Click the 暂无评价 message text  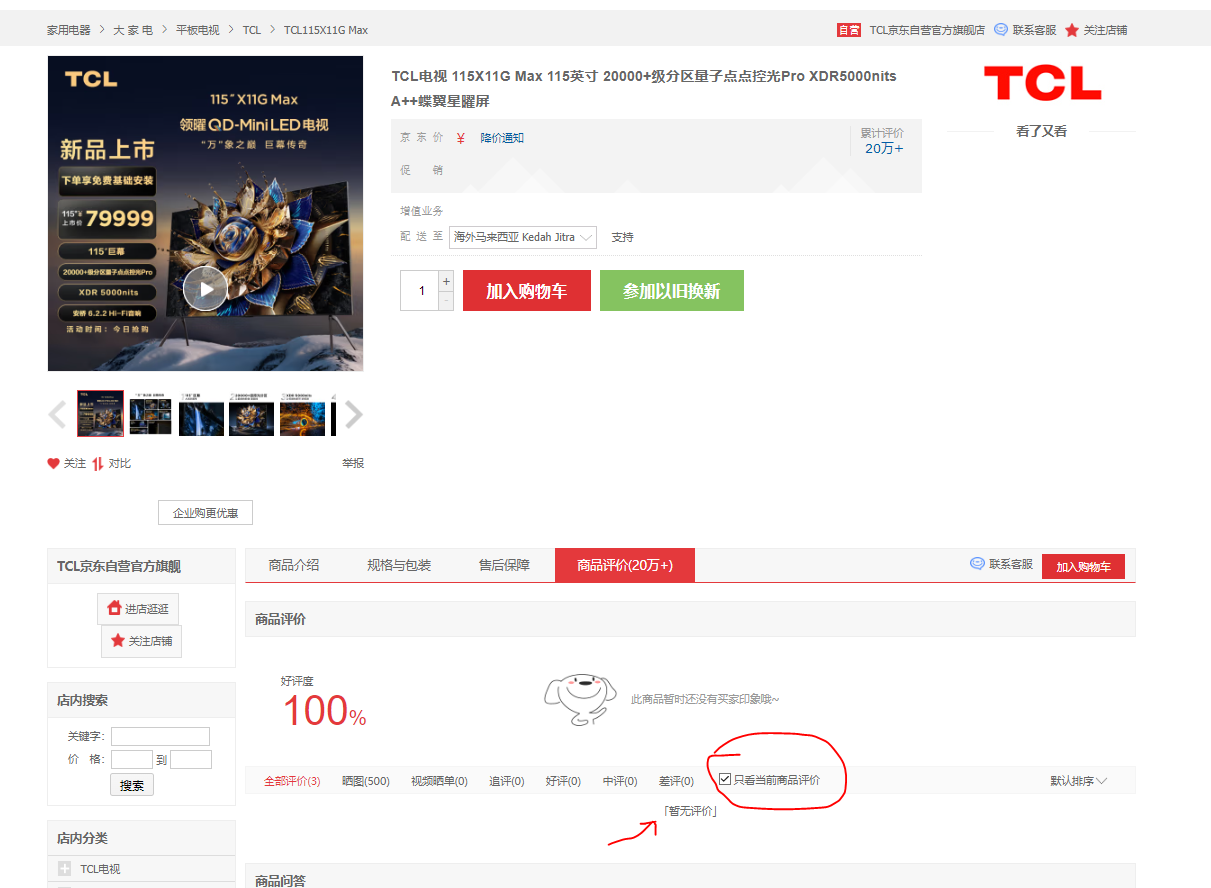[x=690, y=811]
